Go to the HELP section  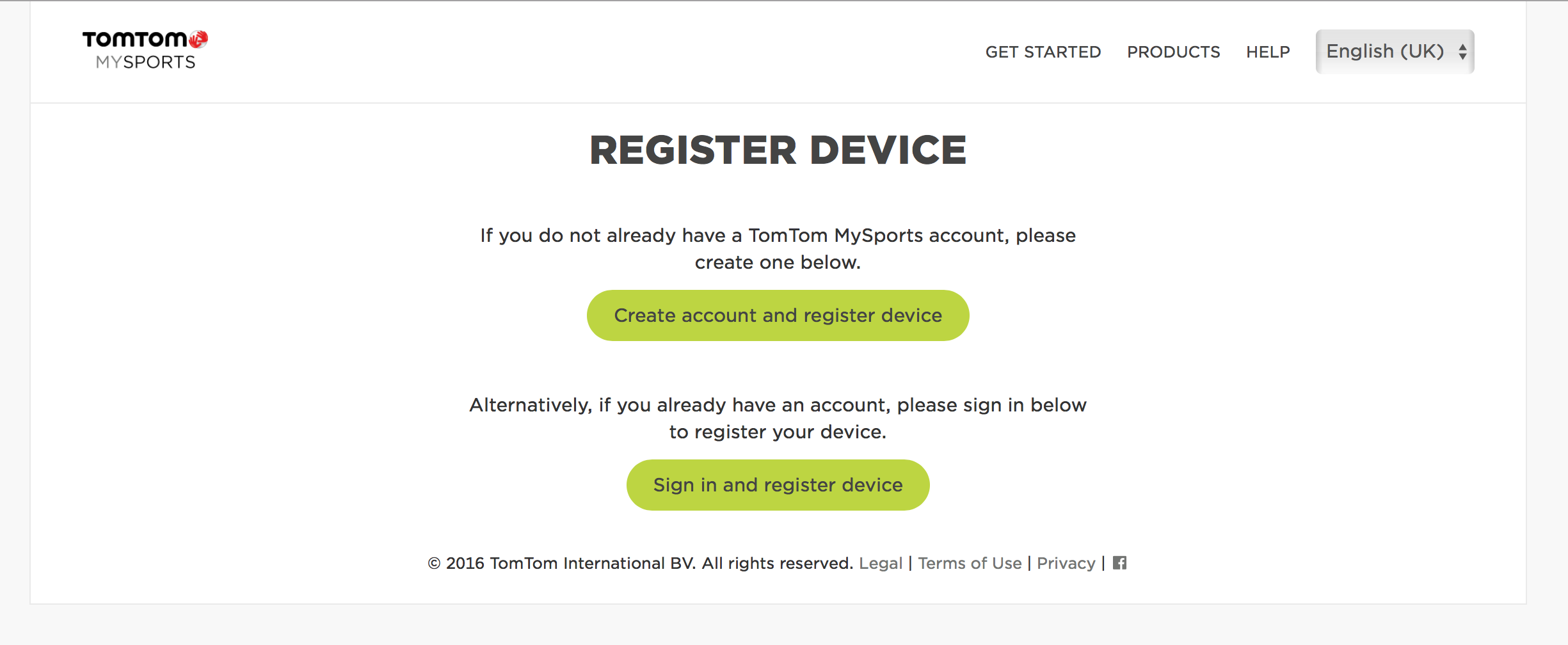(1268, 52)
